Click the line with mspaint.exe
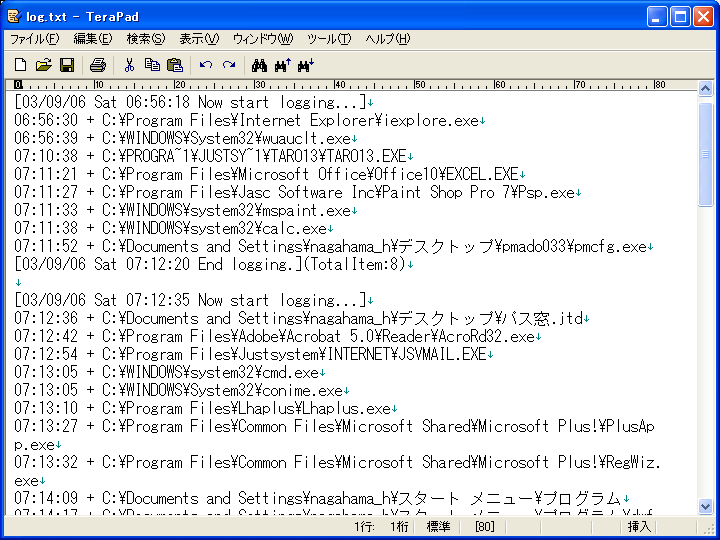The image size is (720, 540). pos(186,211)
